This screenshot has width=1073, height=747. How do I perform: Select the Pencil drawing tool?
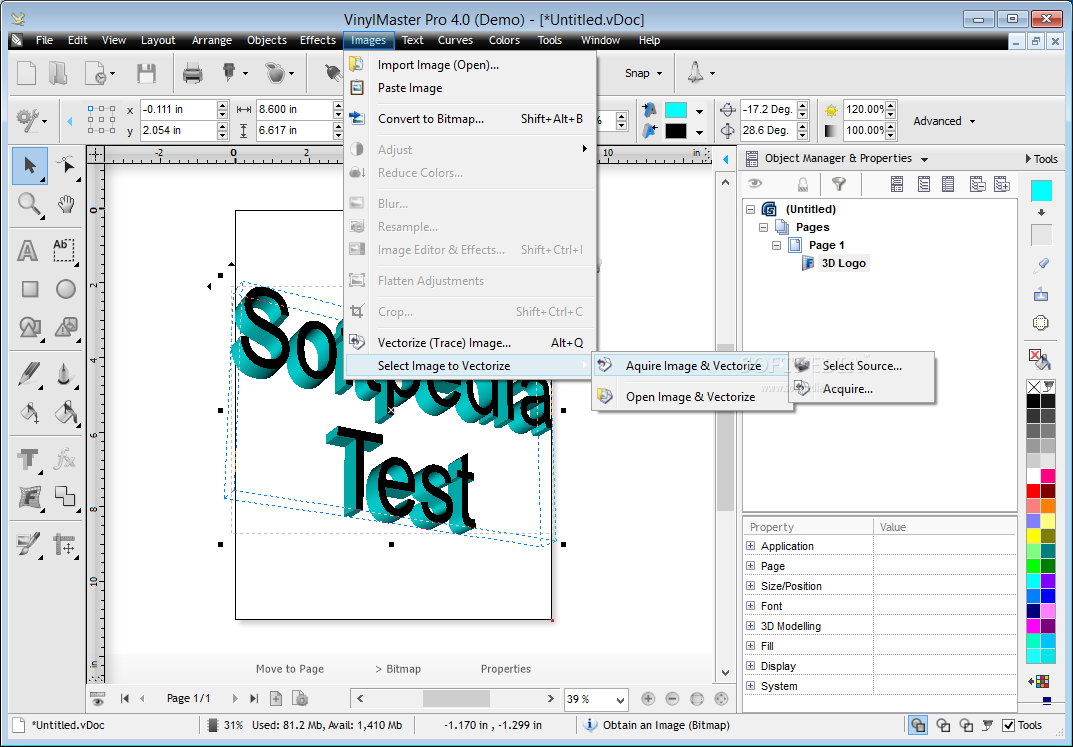tap(29, 374)
